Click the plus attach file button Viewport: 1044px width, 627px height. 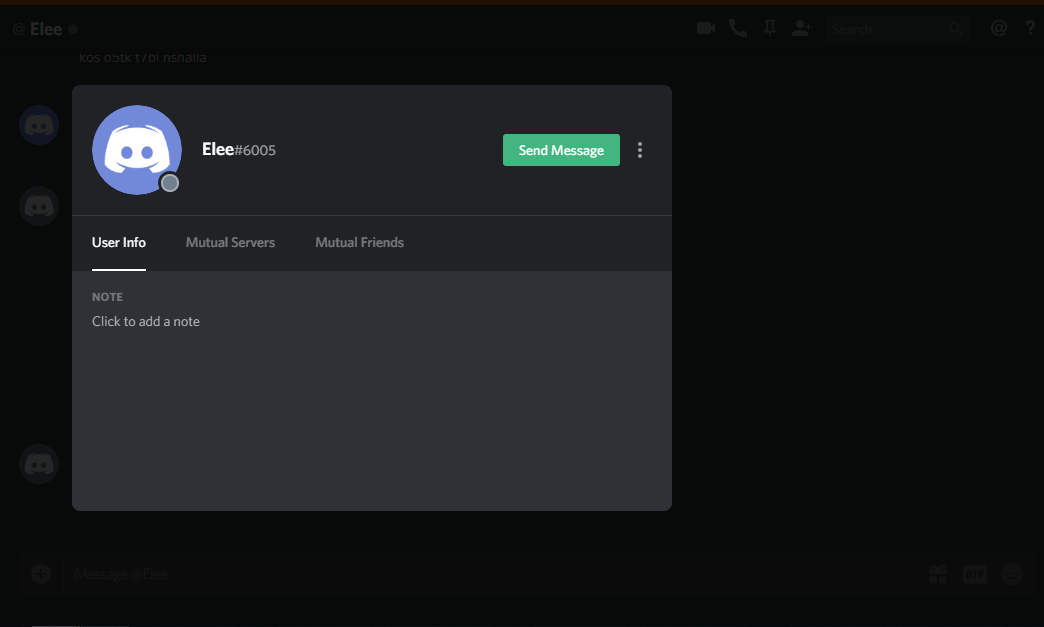(x=41, y=574)
